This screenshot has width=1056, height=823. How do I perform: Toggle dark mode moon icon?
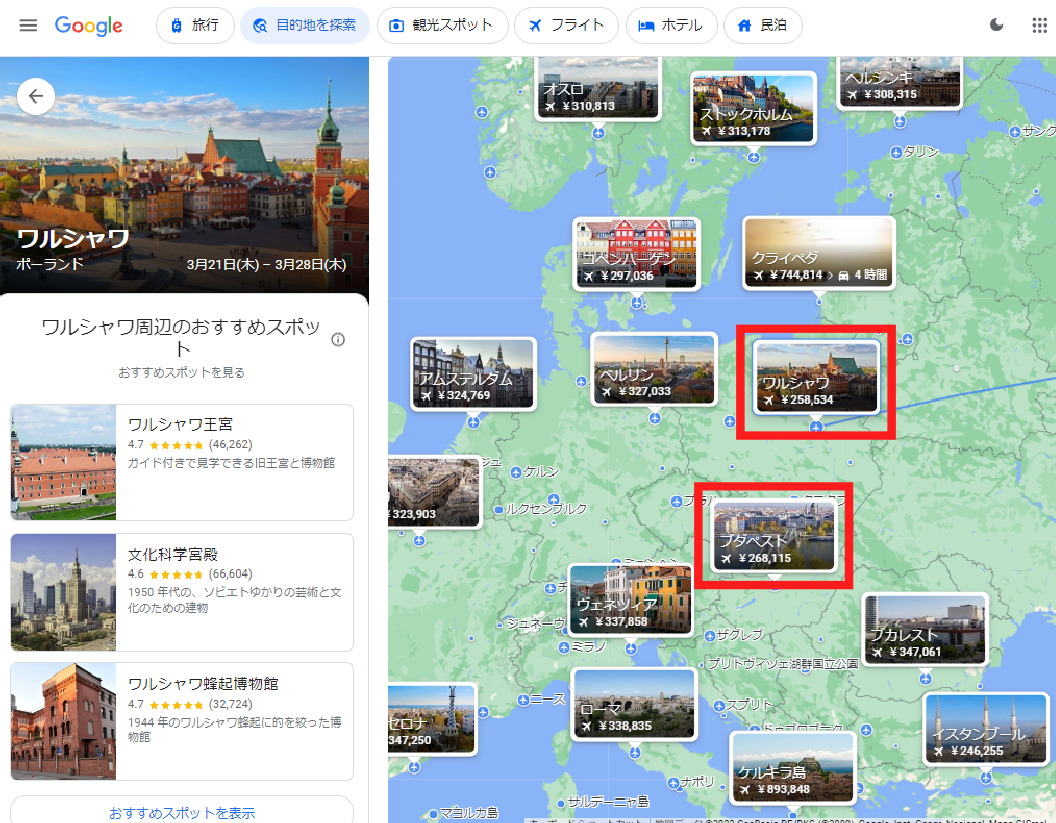point(997,26)
